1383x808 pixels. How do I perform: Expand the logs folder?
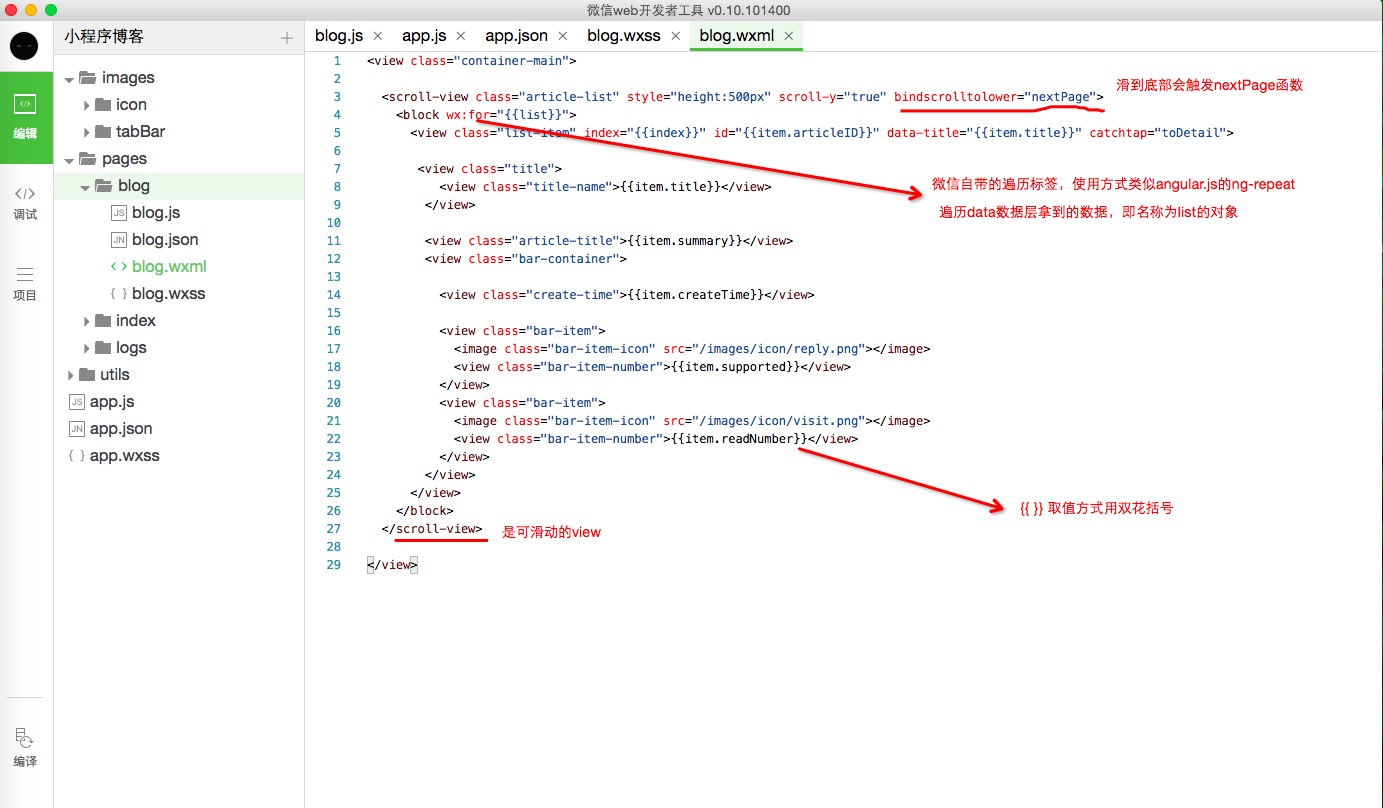[x=87, y=348]
